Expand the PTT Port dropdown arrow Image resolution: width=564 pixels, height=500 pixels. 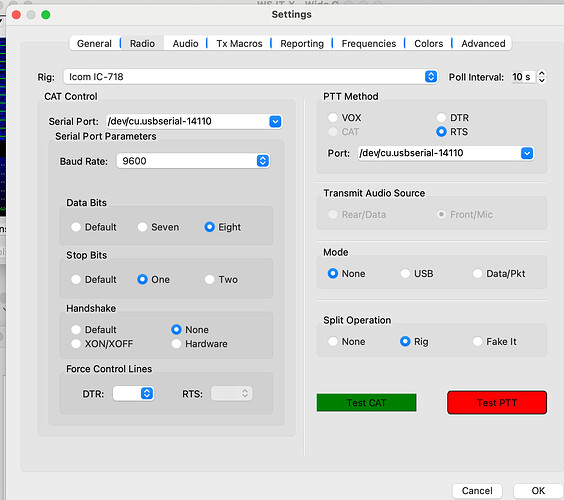click(x=527, y=153)
